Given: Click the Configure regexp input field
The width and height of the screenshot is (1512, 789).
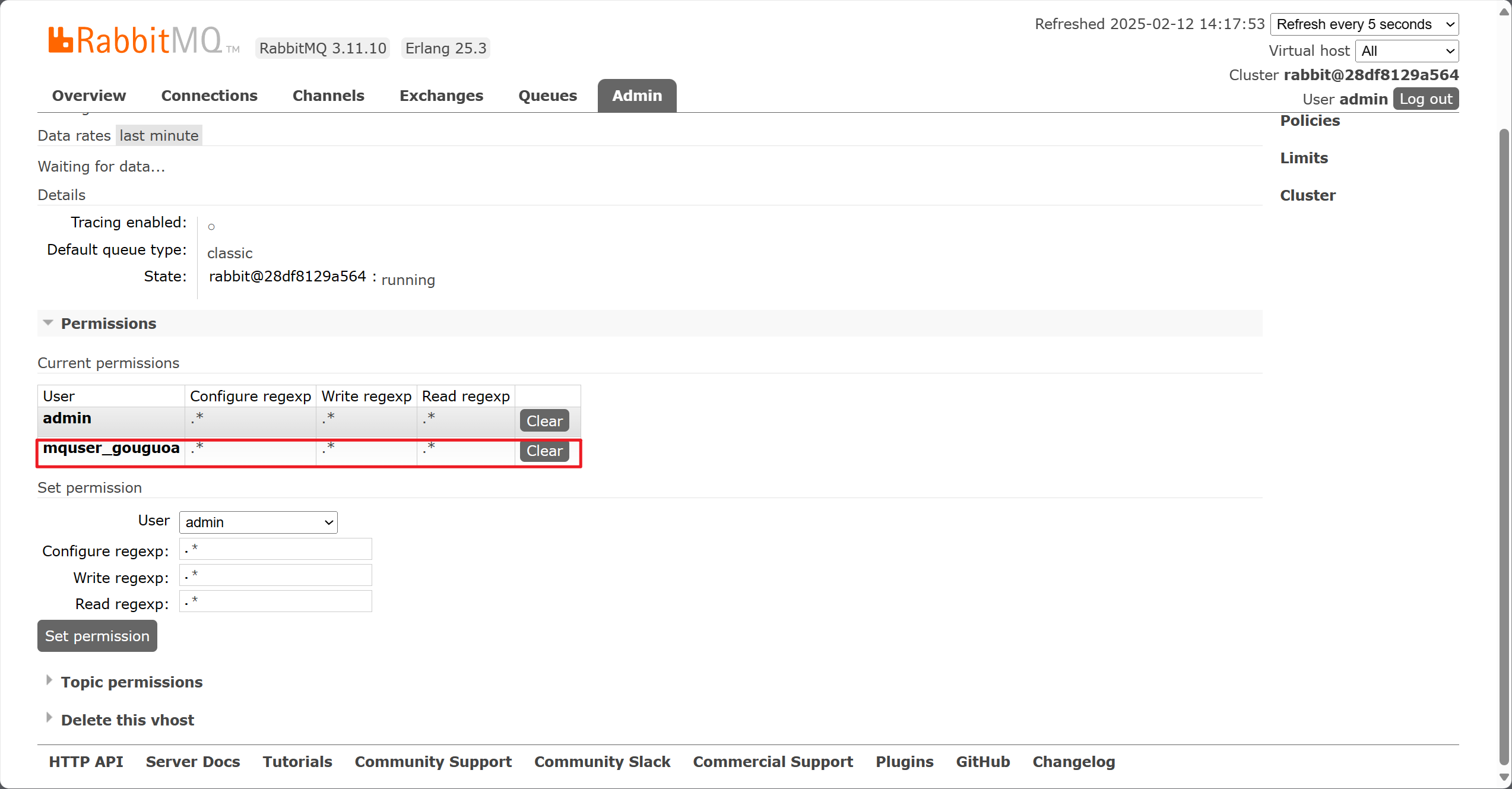Looking at the screenshot, I should tap(275, 549).
